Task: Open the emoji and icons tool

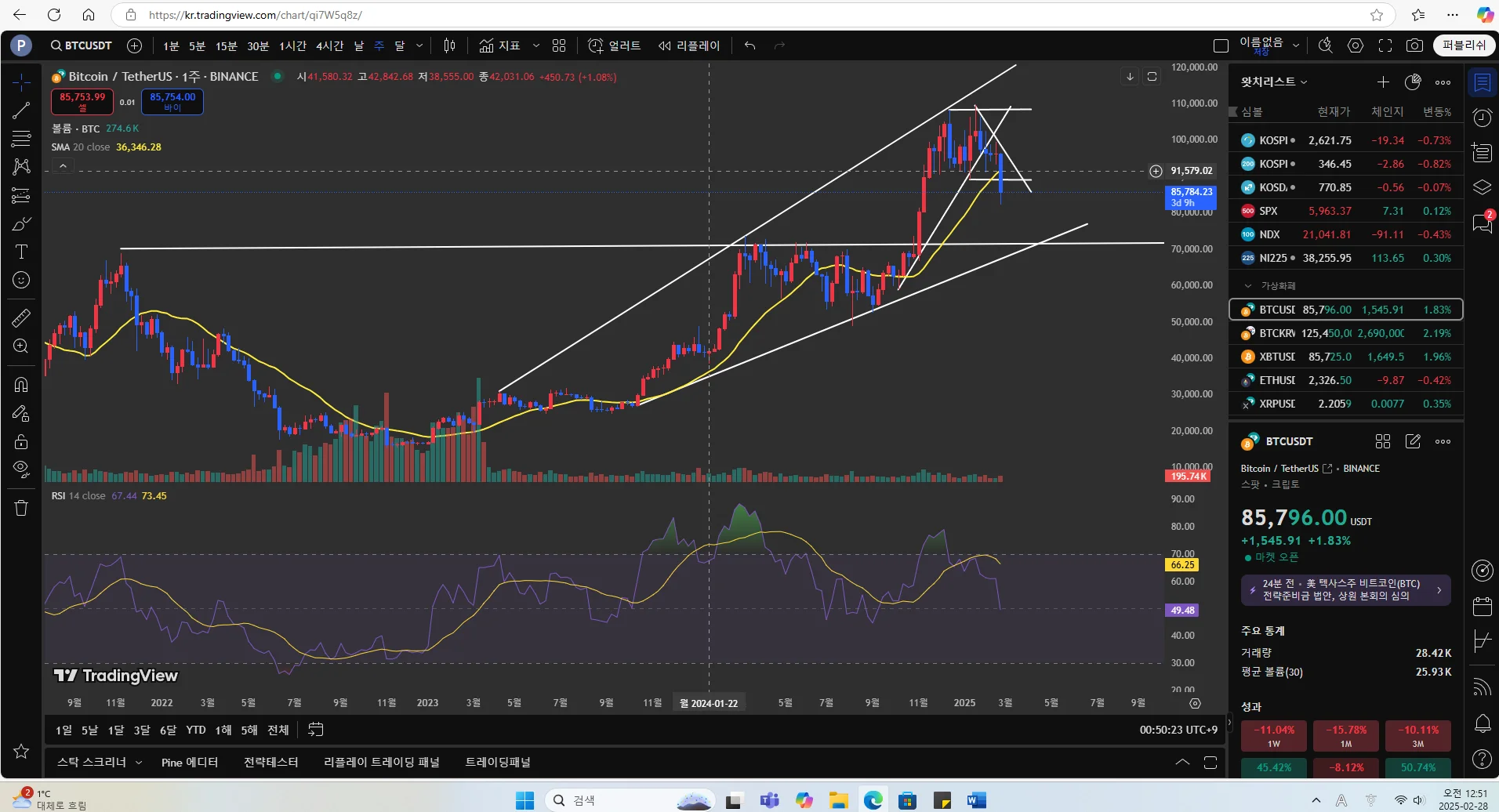Action: coord(21,280)
